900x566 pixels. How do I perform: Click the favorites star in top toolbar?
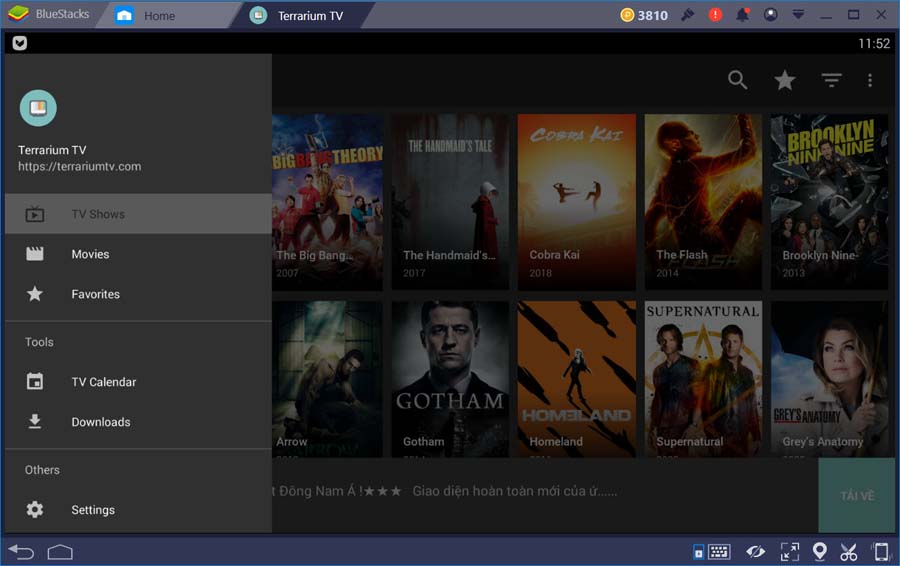785,80
